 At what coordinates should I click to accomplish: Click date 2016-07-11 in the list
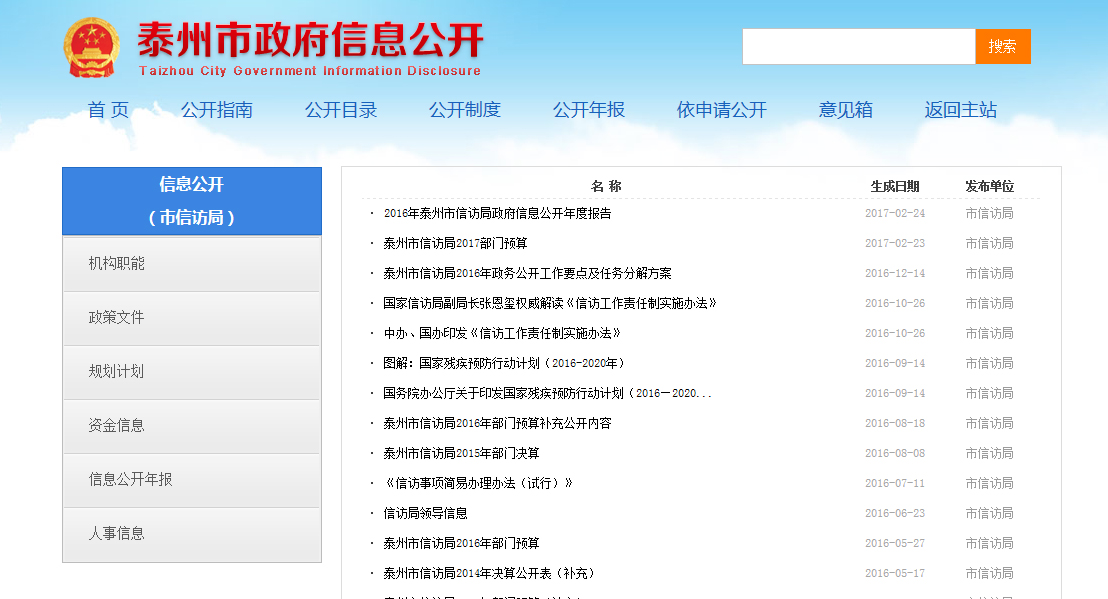point(895,483)
